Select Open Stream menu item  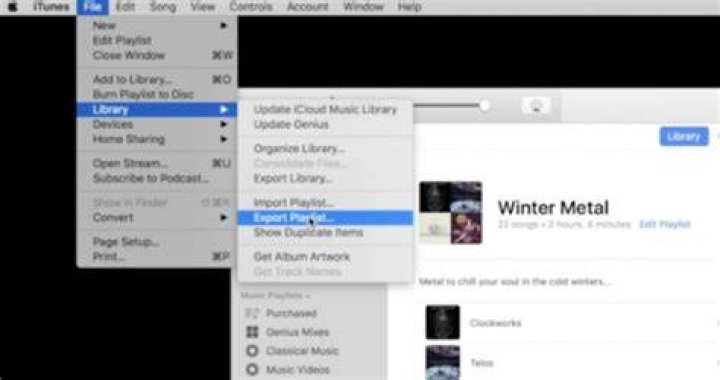157,163
